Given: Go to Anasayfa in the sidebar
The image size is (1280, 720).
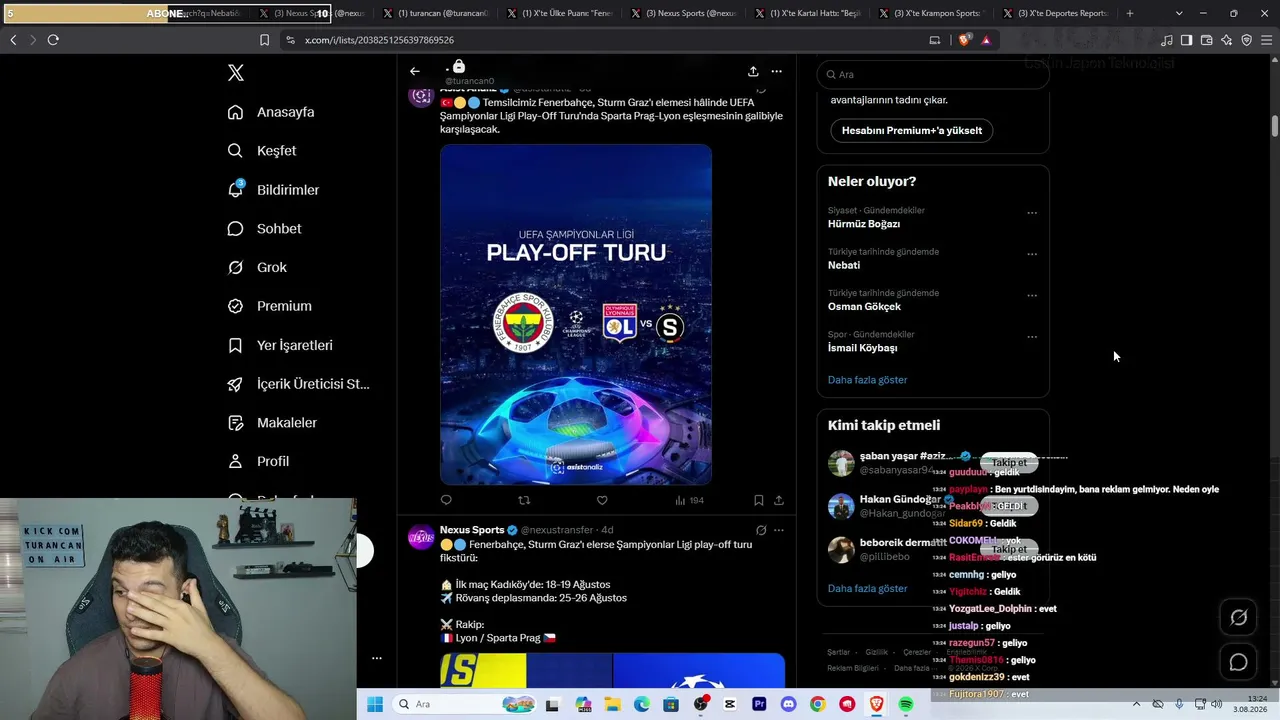Looking at the screenshot, I should point(271,112).
